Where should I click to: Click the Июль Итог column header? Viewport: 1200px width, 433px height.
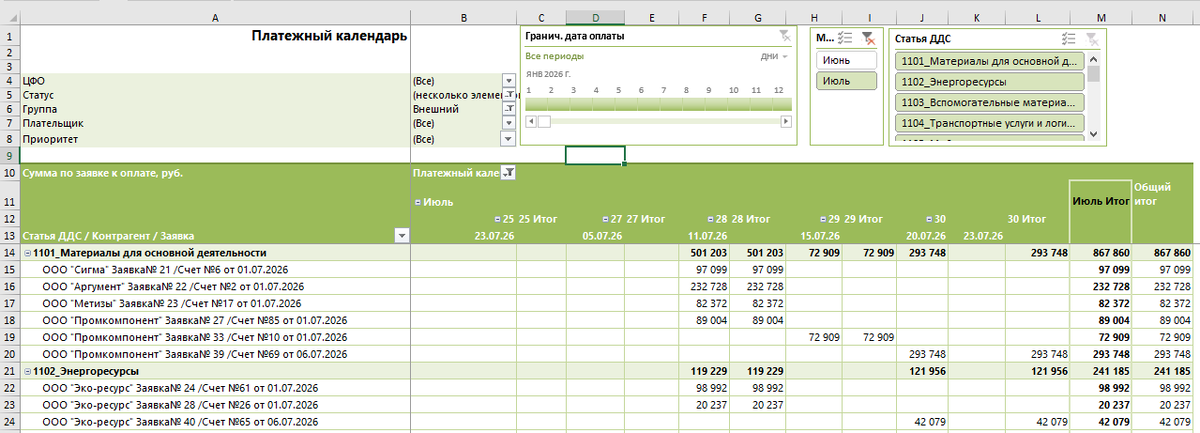click(x=1101, y=201)
